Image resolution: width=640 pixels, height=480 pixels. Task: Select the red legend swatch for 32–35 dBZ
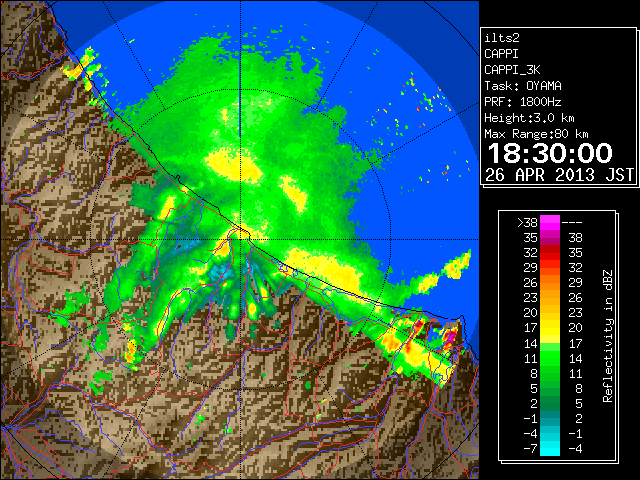click(550, 253)
